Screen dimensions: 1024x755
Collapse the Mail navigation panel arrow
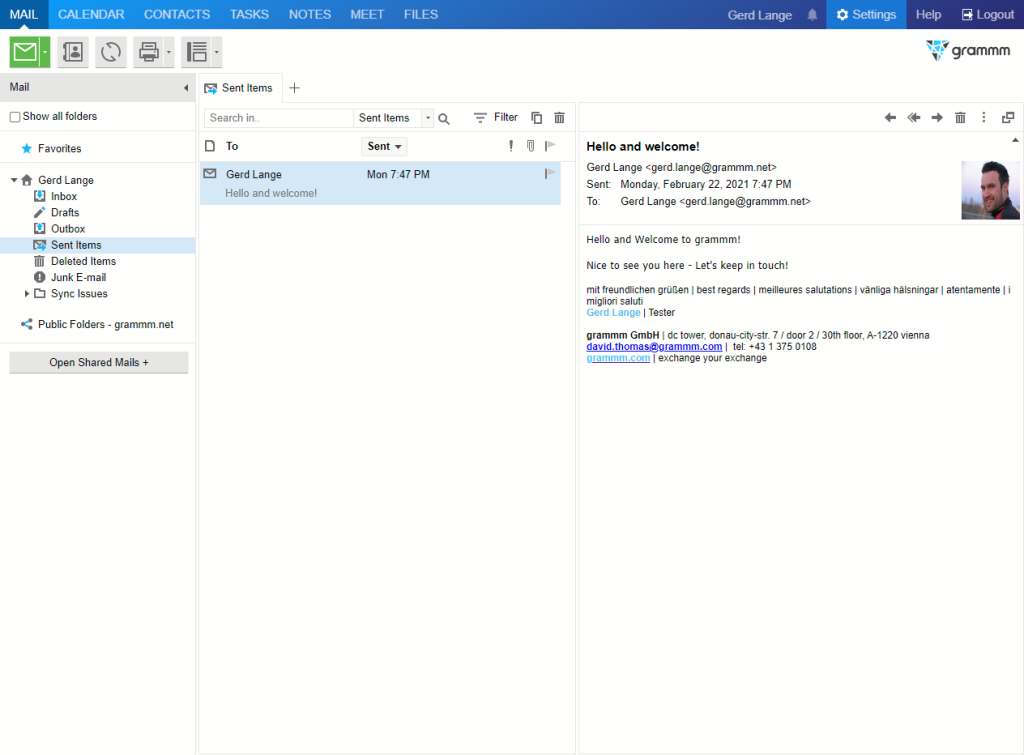coord(185,88)
